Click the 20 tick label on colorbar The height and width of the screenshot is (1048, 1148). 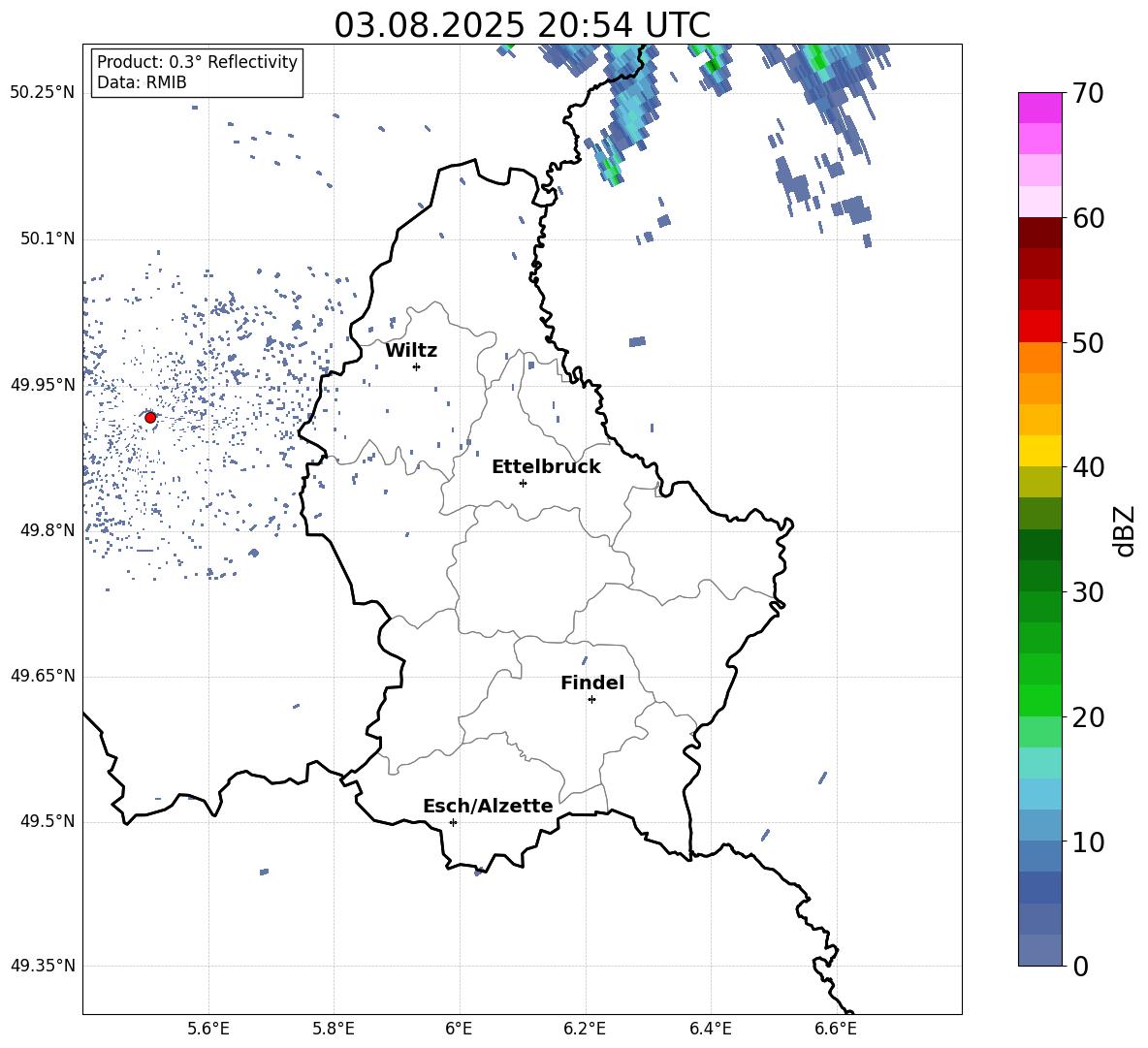coord(1087,716)
